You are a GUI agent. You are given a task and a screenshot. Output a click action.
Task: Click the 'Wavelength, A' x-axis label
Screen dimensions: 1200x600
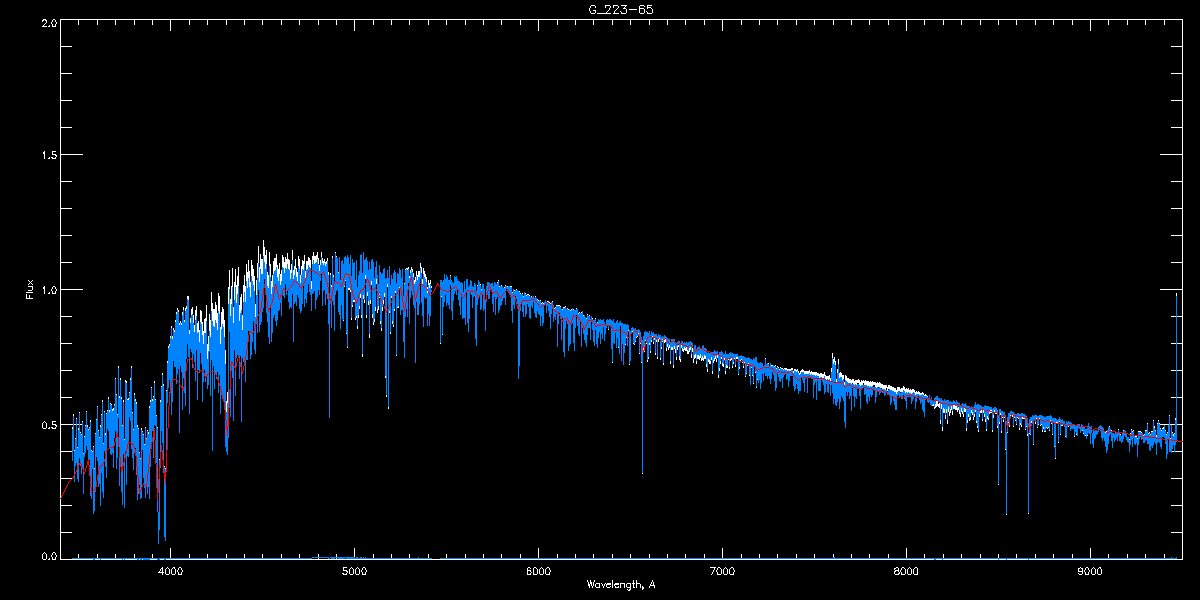coord(621,584)
